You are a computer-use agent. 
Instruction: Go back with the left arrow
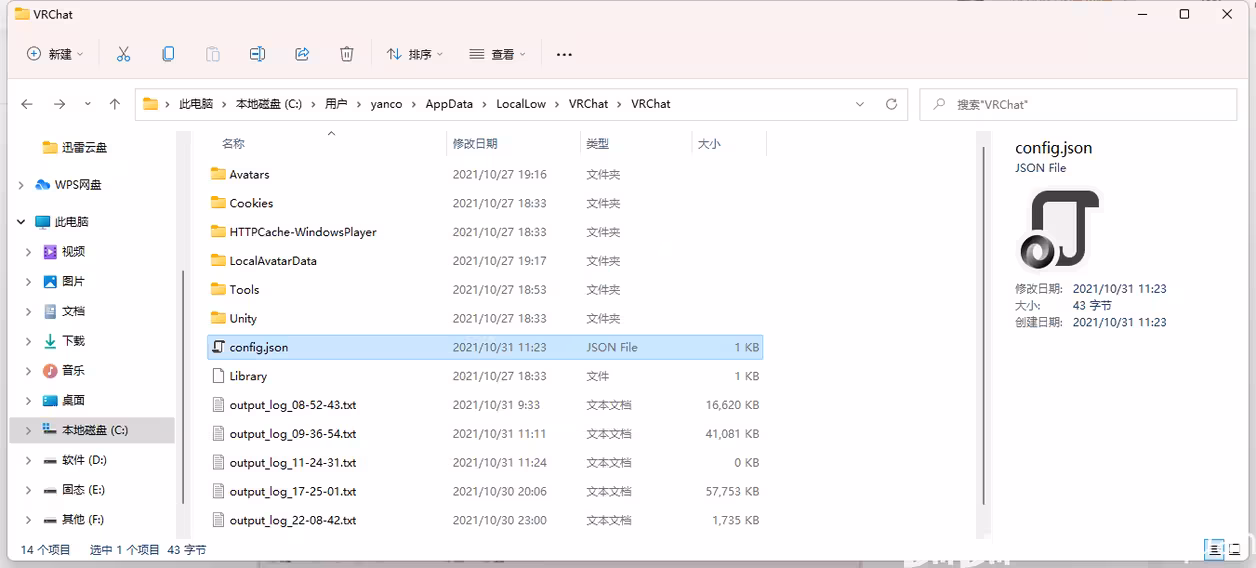[27, 104]
